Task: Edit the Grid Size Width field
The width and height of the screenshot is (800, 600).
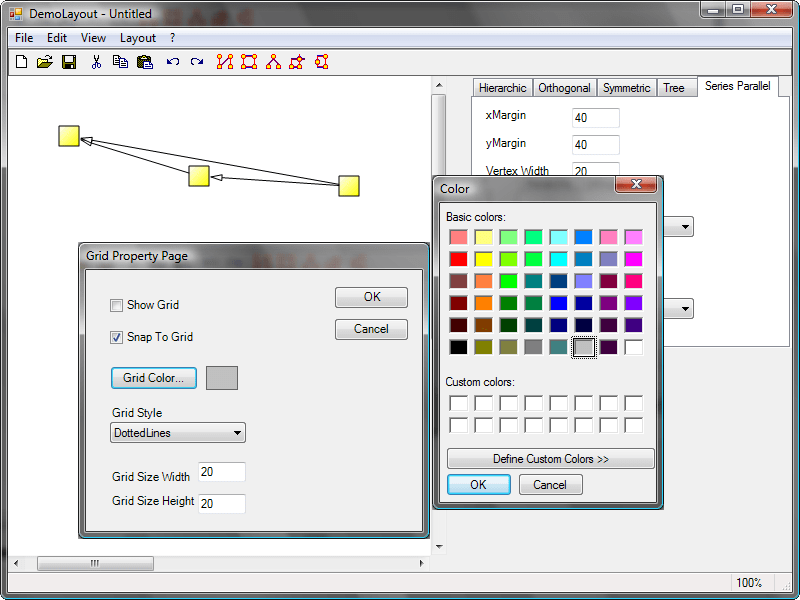Action: (x=221, y=471)
